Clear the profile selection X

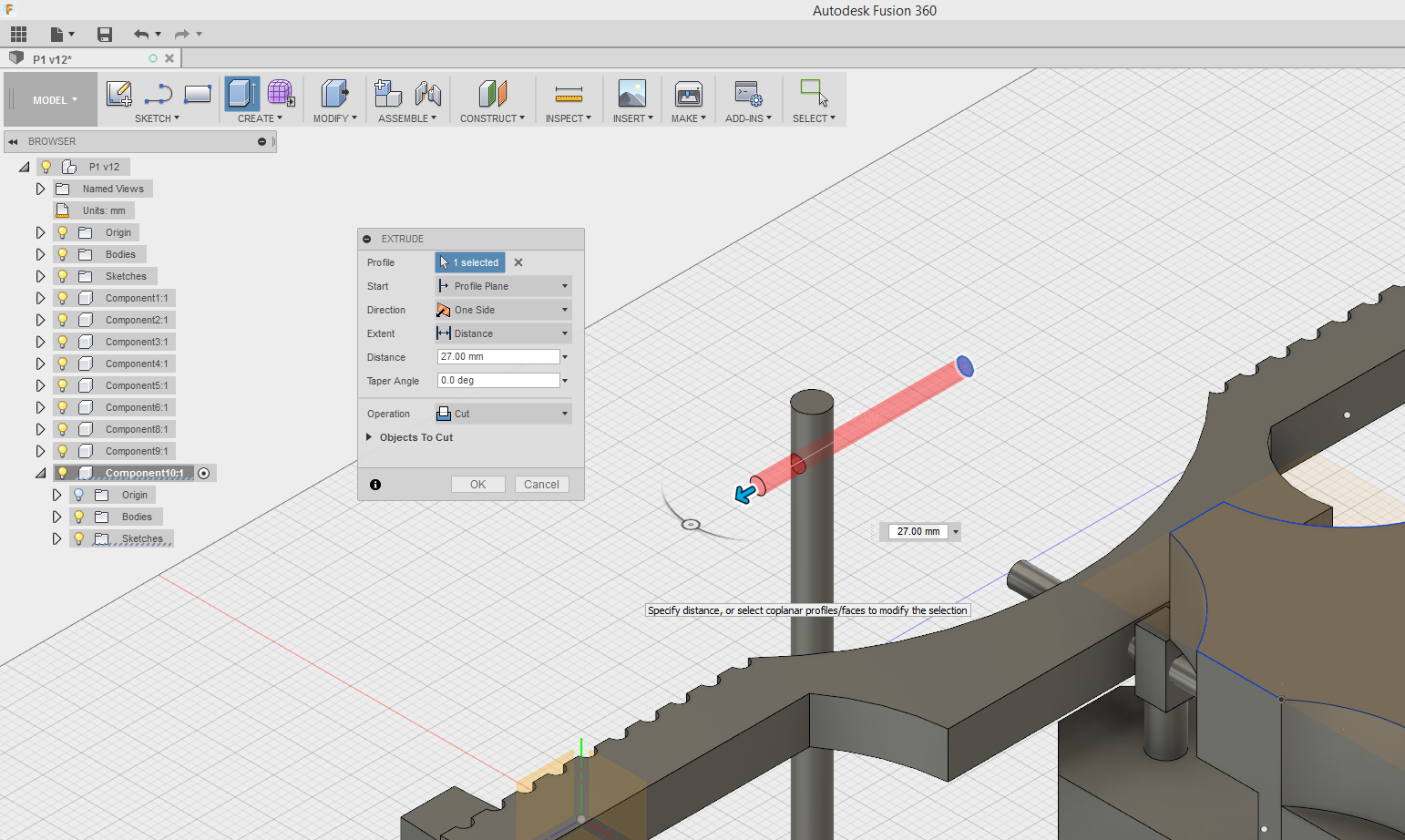[x=518, y=262]
